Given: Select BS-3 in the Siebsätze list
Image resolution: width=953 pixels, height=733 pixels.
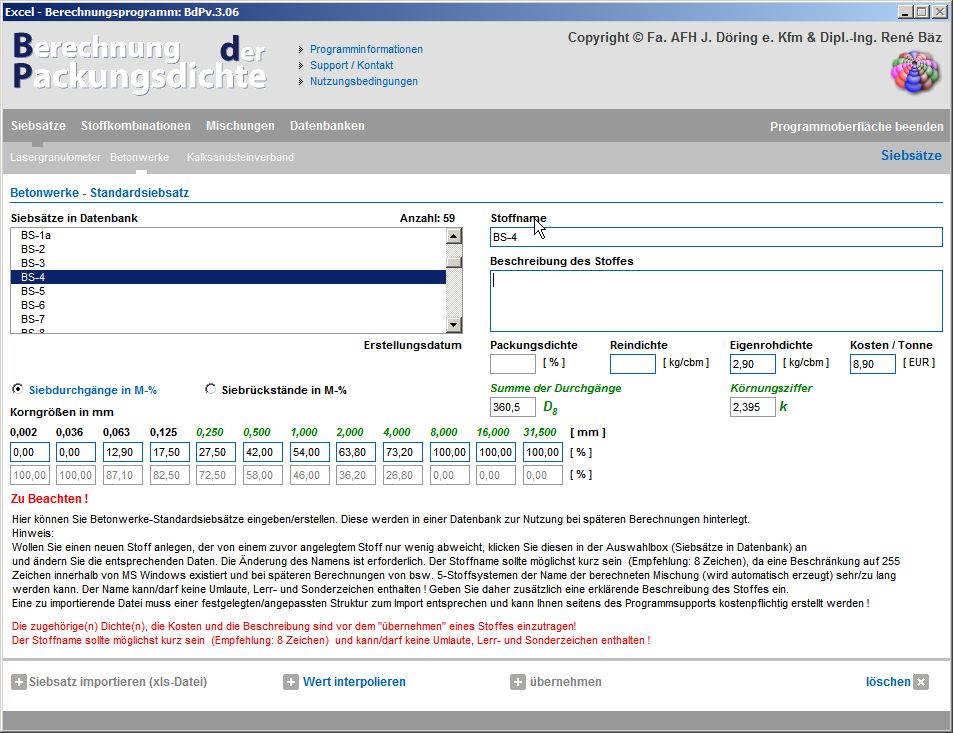Looking at the screenshot, I should click(228, 263).
